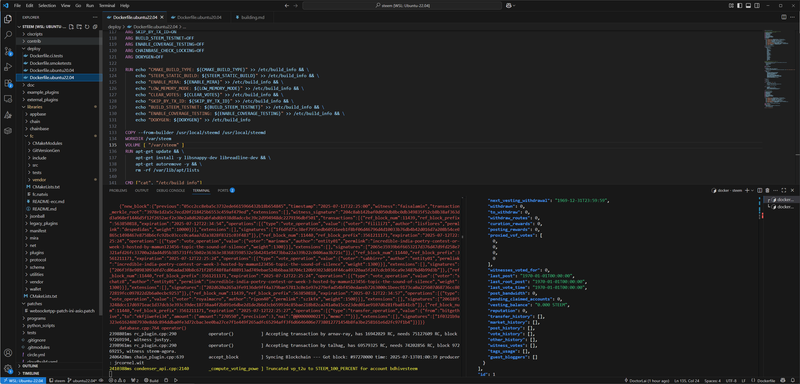Image resolution: width=800 pixels, height=384 pixels.
Task: Collapse all folders in Explorer
Action: [x=95, y=27]
